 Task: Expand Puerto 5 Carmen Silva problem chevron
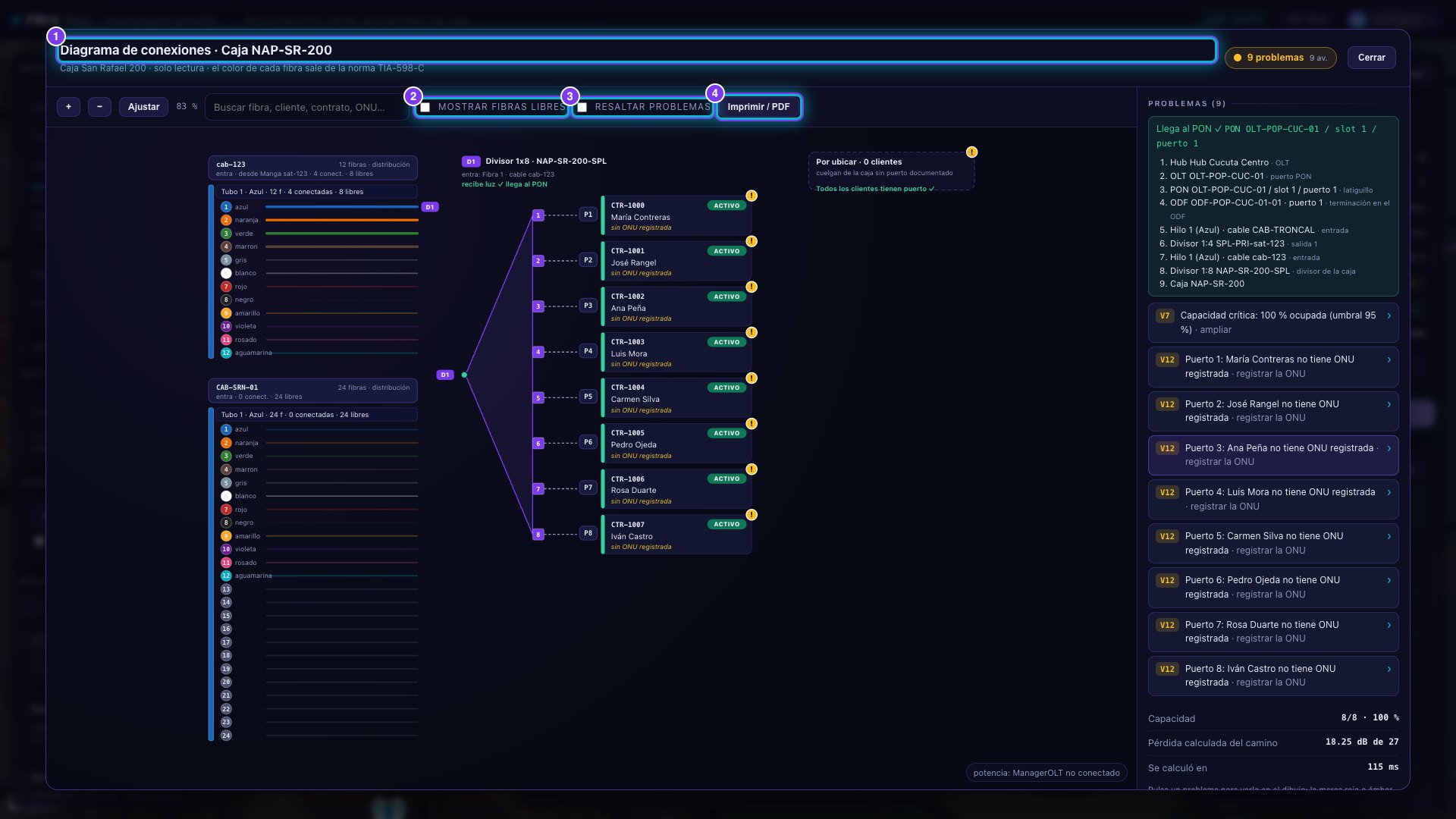click(1389, 537)
